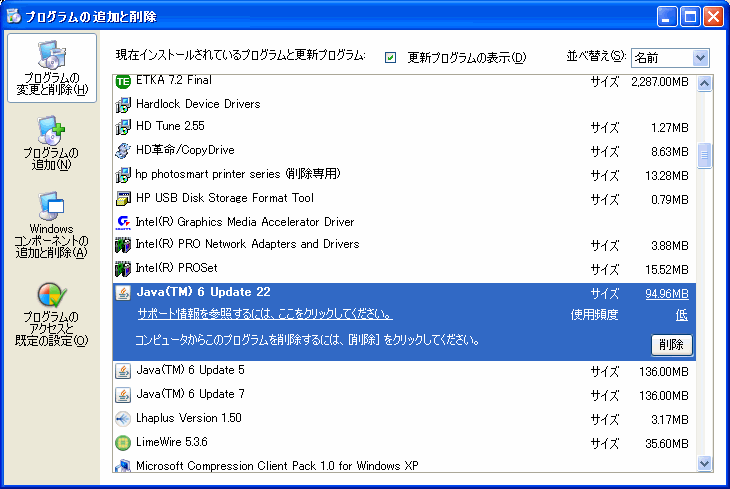730x489 pixels.
Task: Open the 並べ替え sort dropdown
Action: 670,58
